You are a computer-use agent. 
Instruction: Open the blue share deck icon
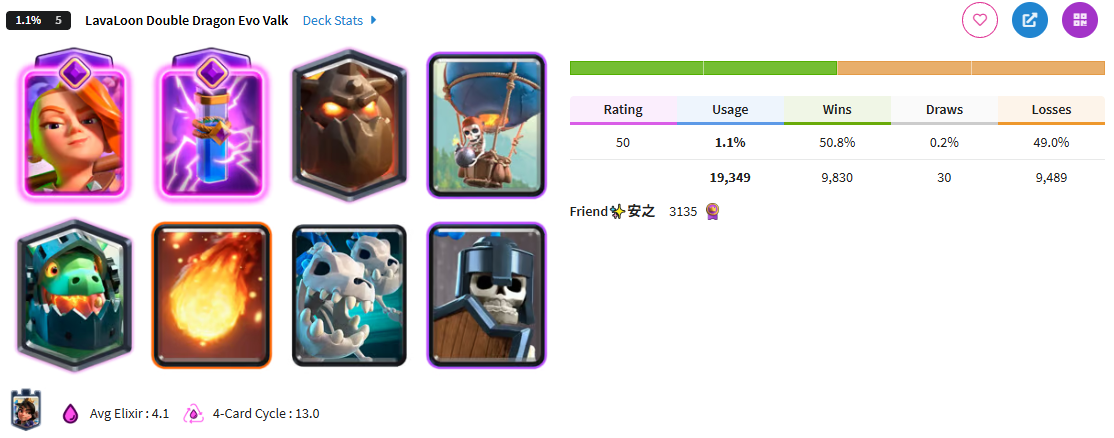coord(1029,20)
